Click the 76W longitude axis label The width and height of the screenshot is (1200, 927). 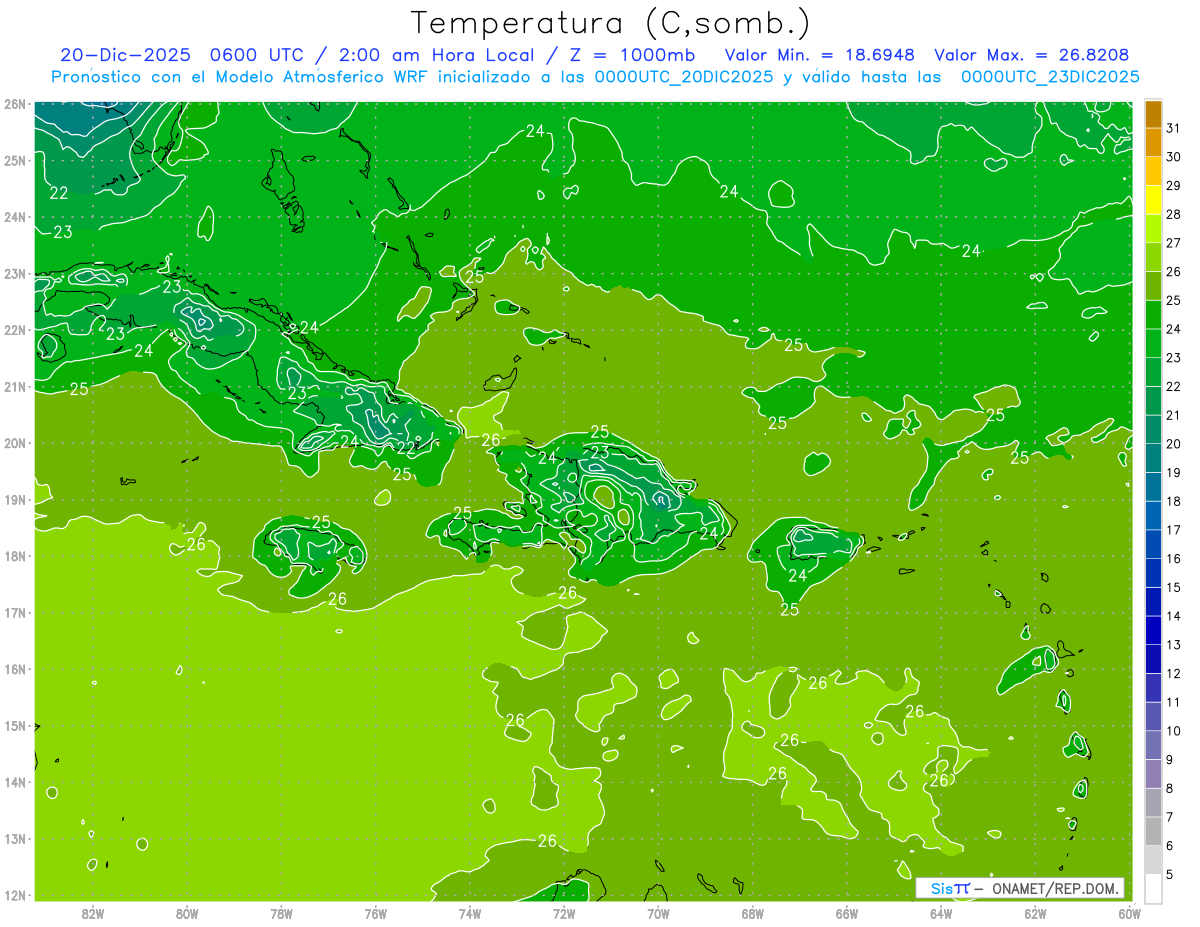(x=375, y=912)
